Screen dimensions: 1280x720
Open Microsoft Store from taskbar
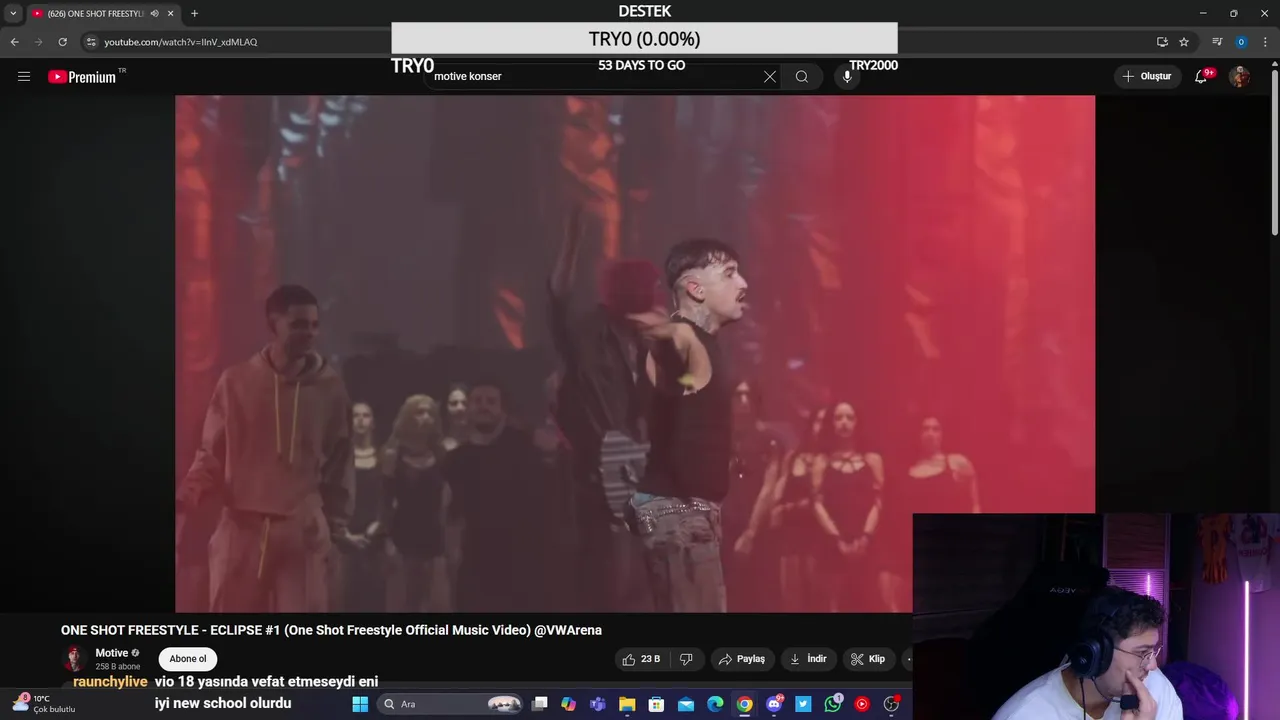(x=656, y=704)
